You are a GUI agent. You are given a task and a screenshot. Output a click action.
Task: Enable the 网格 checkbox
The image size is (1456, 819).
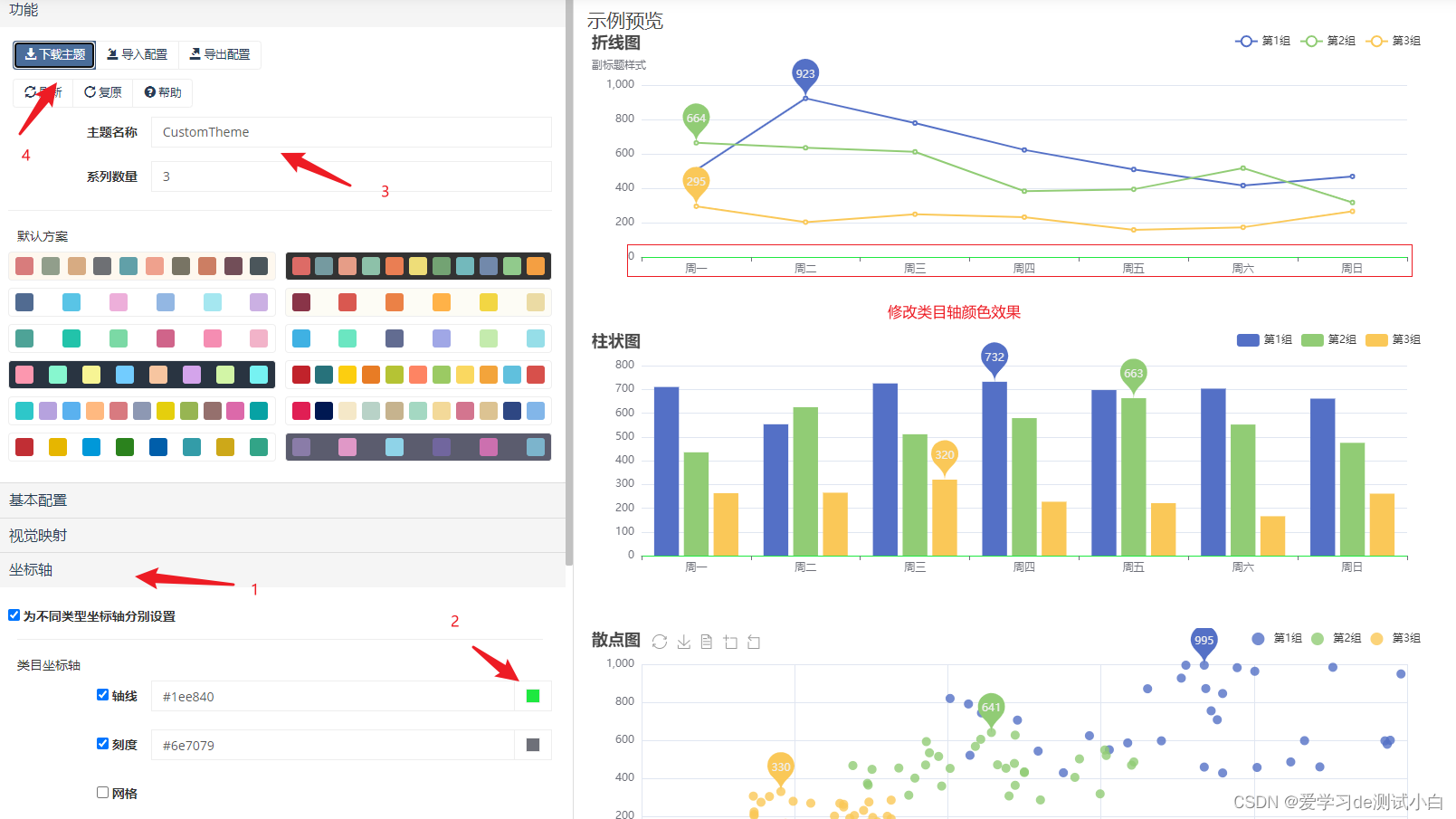tap(102, 793)
